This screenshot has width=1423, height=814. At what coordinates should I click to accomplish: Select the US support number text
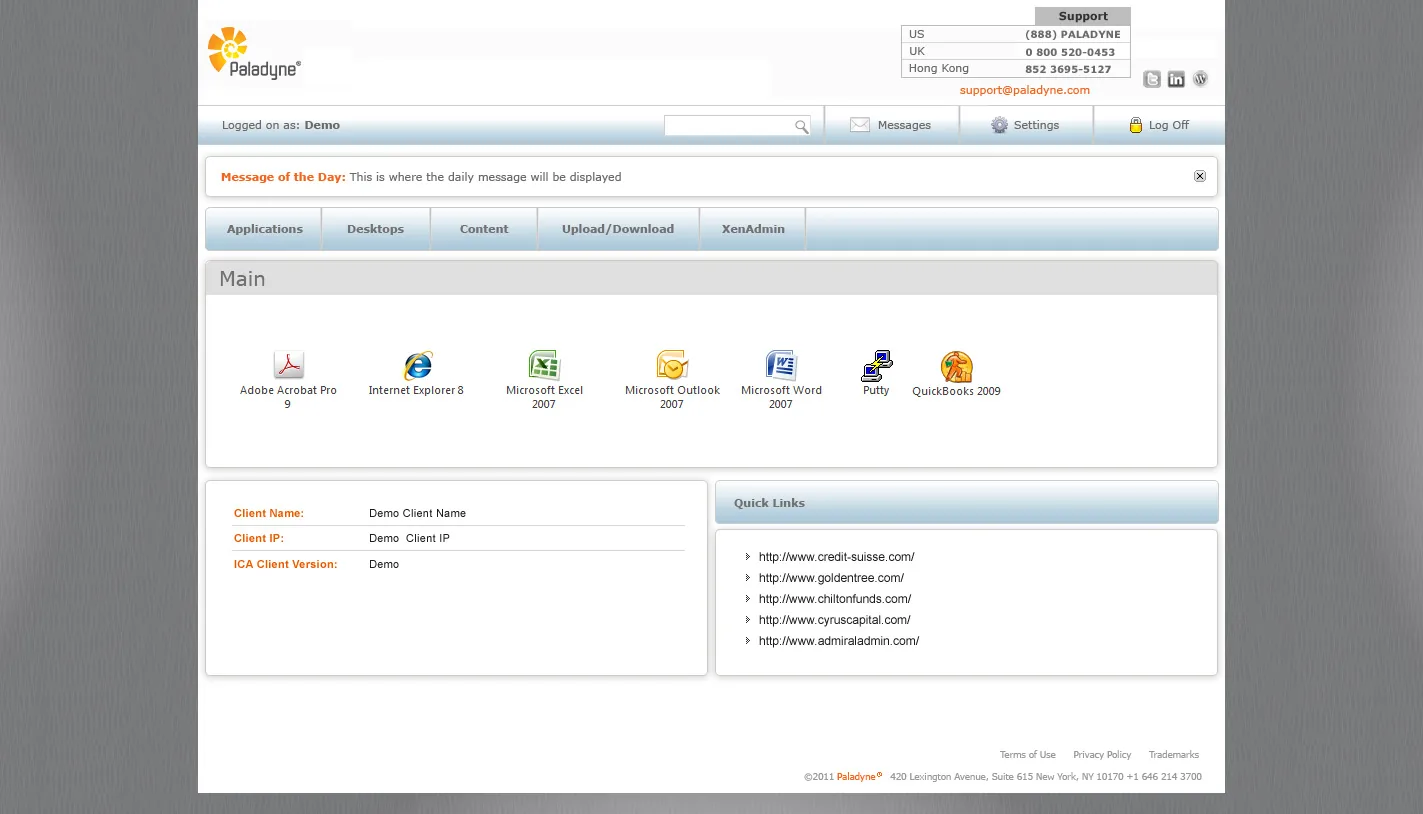pyautogui.click(x=1073, y=35)
